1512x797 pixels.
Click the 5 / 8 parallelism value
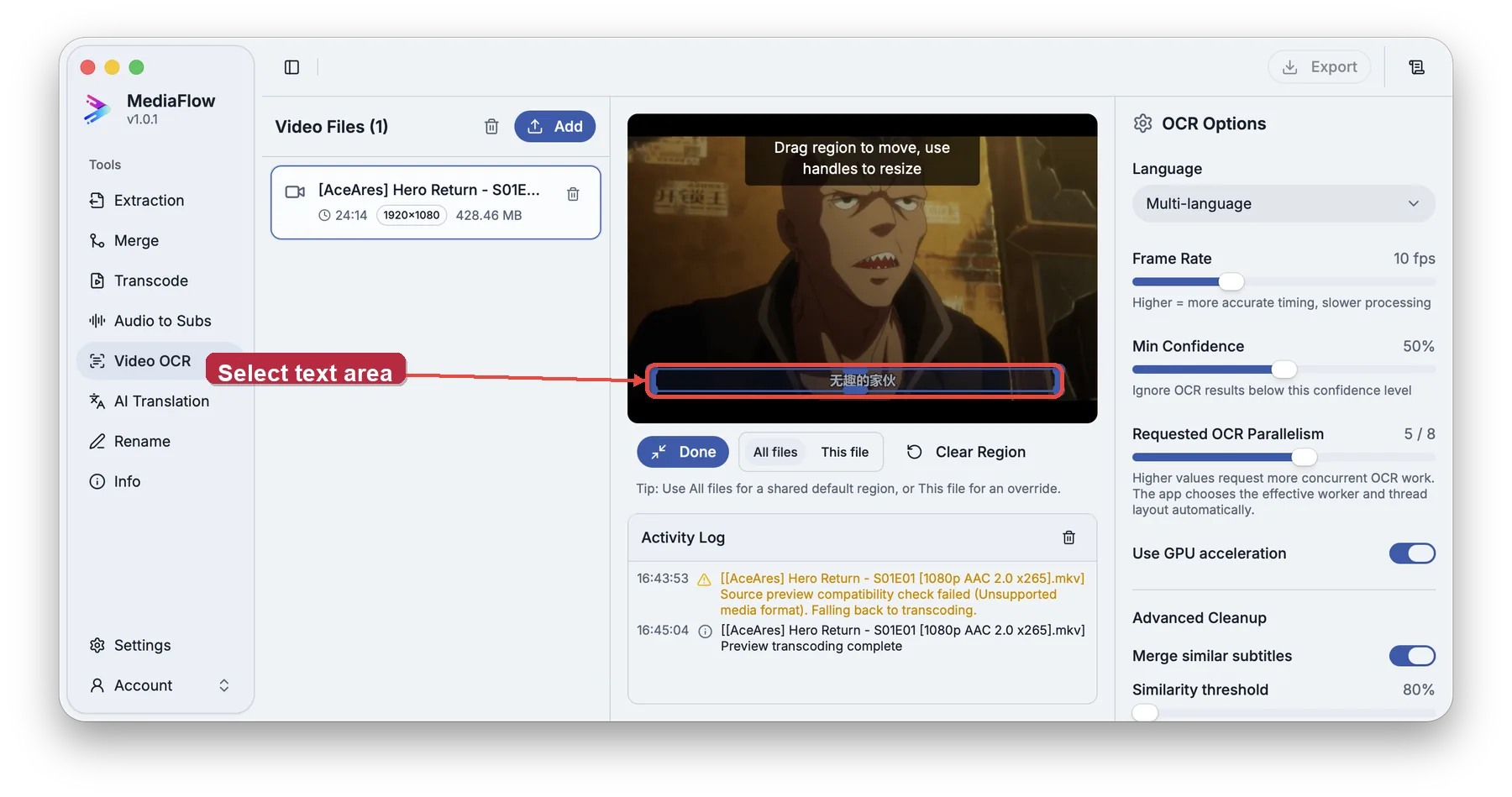[1420, 434]
